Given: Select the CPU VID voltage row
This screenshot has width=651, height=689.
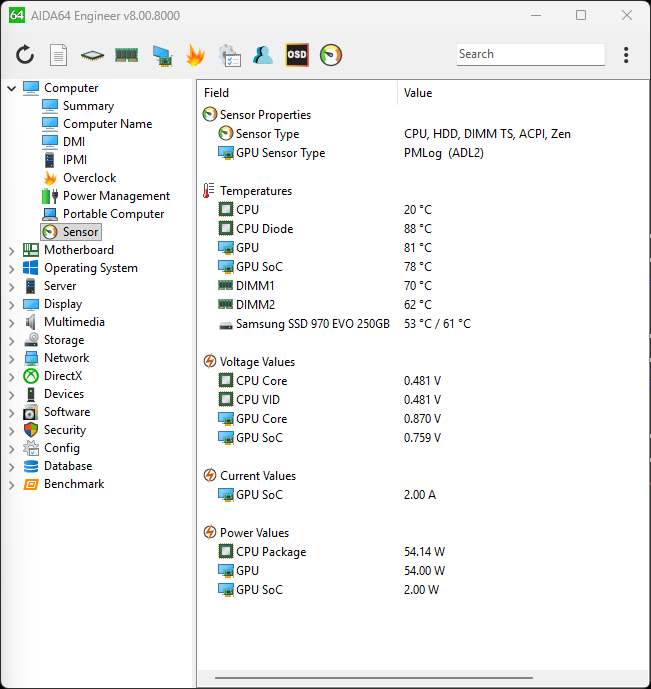Looking at the screenshot, I should click(423, 400).
